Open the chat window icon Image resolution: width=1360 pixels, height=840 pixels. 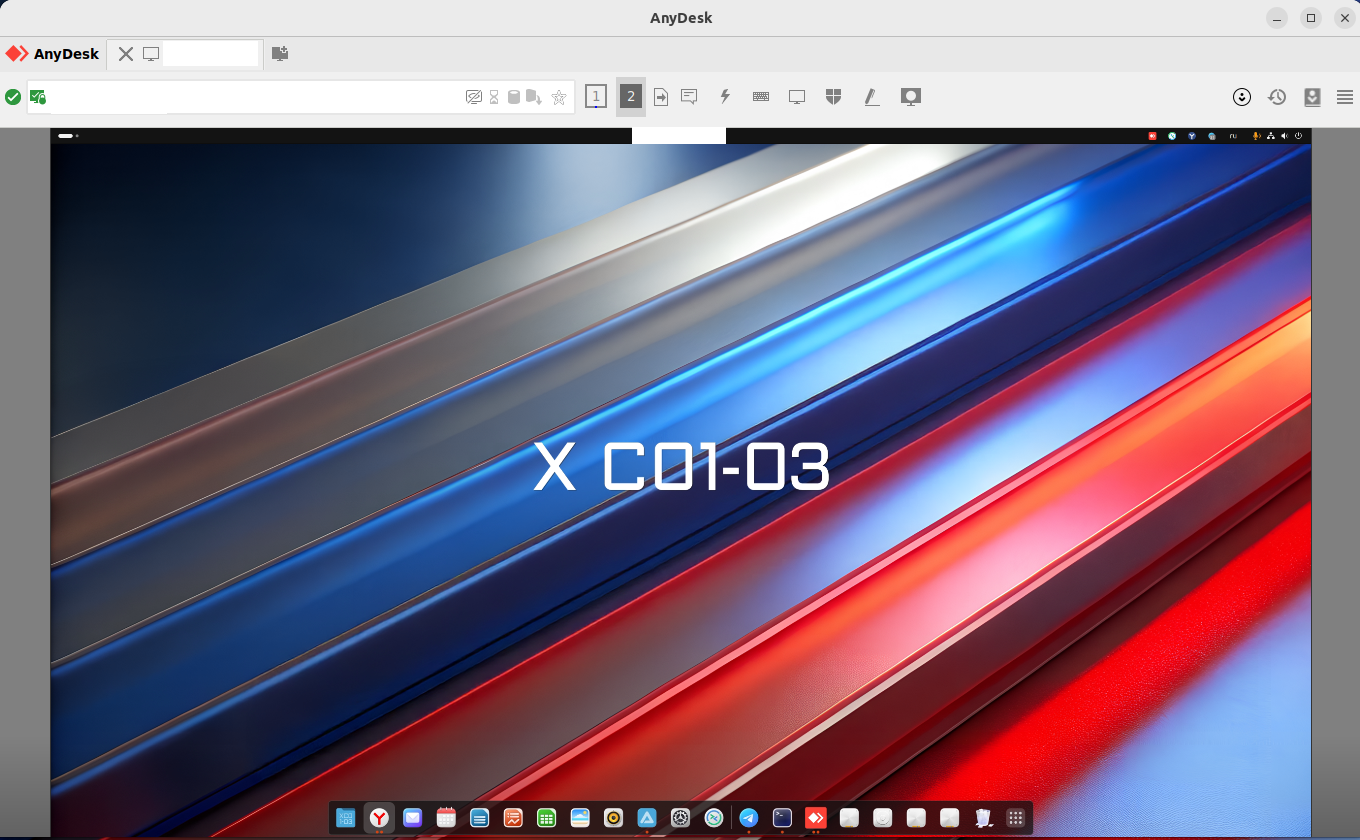coord(689,97)
